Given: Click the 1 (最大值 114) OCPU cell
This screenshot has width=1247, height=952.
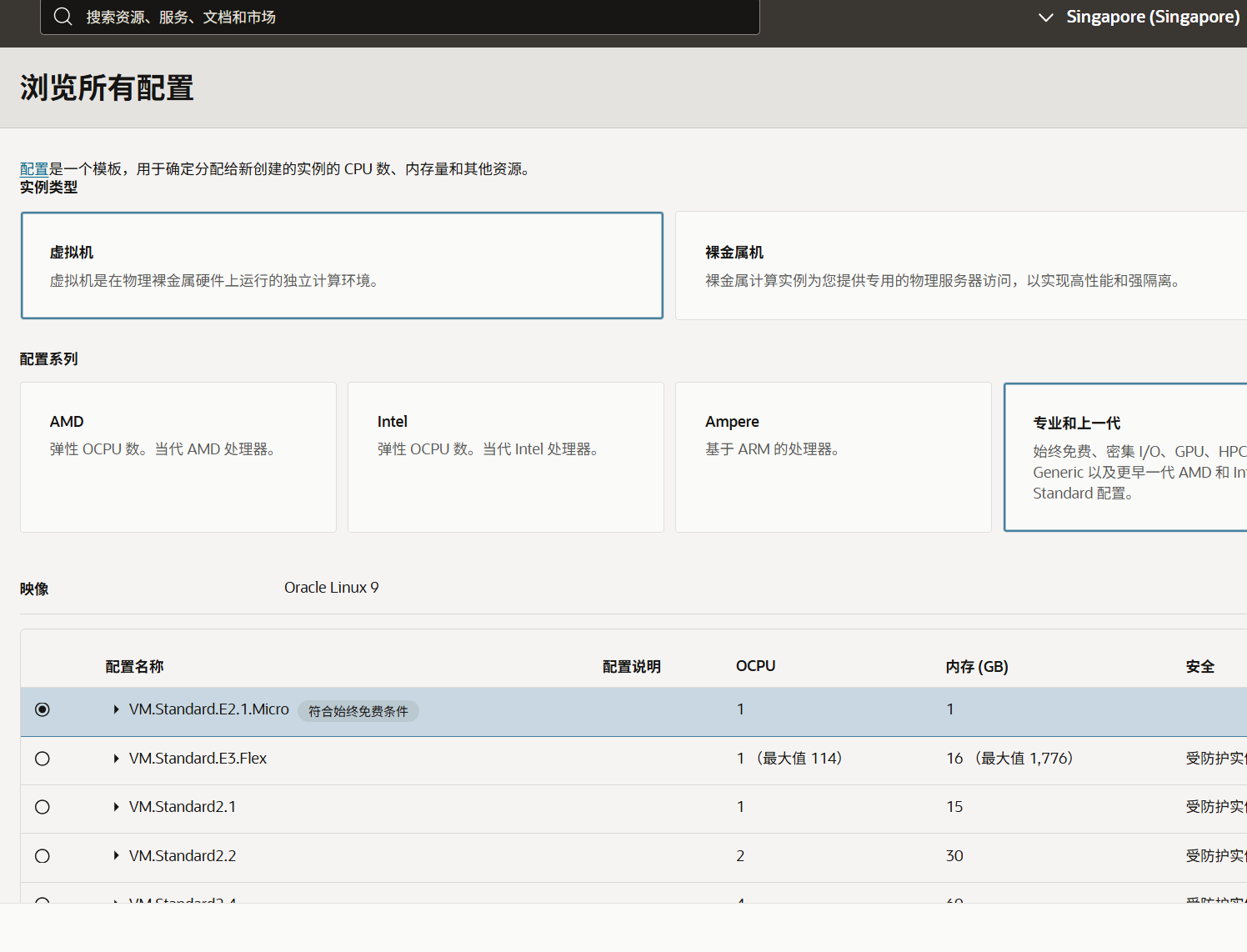Looking at the screenshot, I should point(792,759).
